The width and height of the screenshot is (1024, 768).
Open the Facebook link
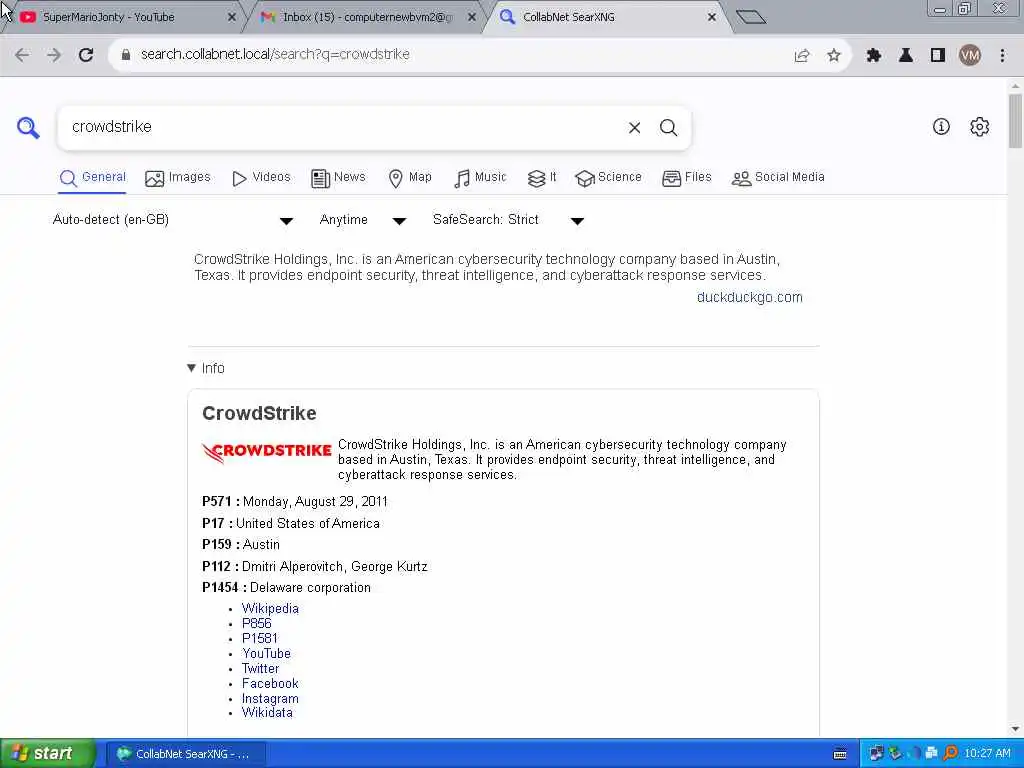point(270,684)
